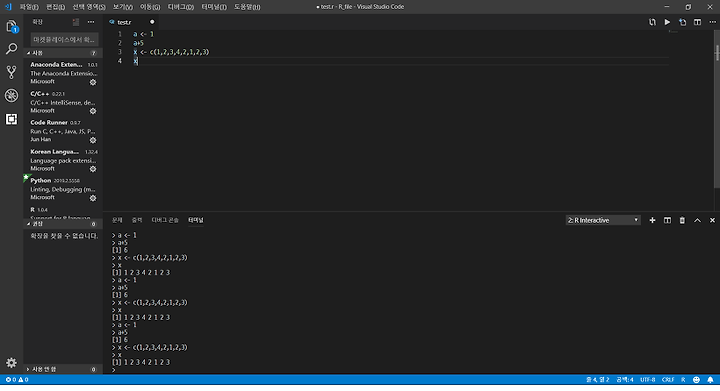Image resolution: width=720 pixels, height=391 pixels.
Task: Expand the 사용 안 함 (disabled) section
Action: click(63, 369)
